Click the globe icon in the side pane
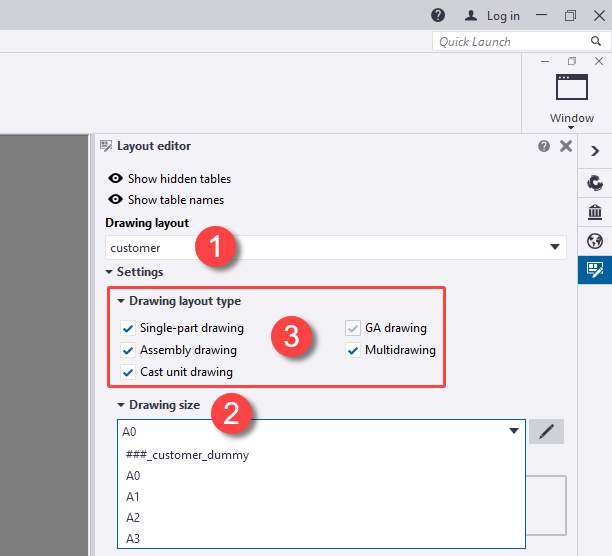The width and height of the screenshot is (612, 556). pyautogui.click(x=595, y=241)
